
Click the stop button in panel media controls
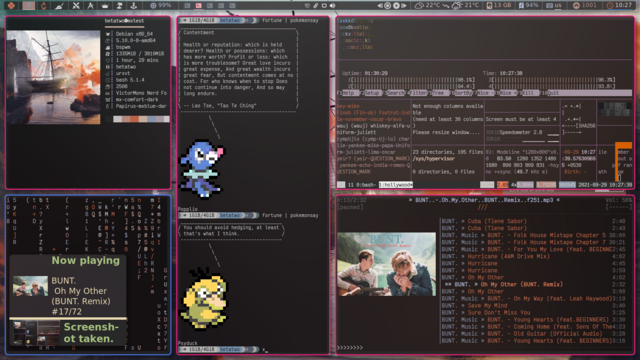click(x=388, y=5)
